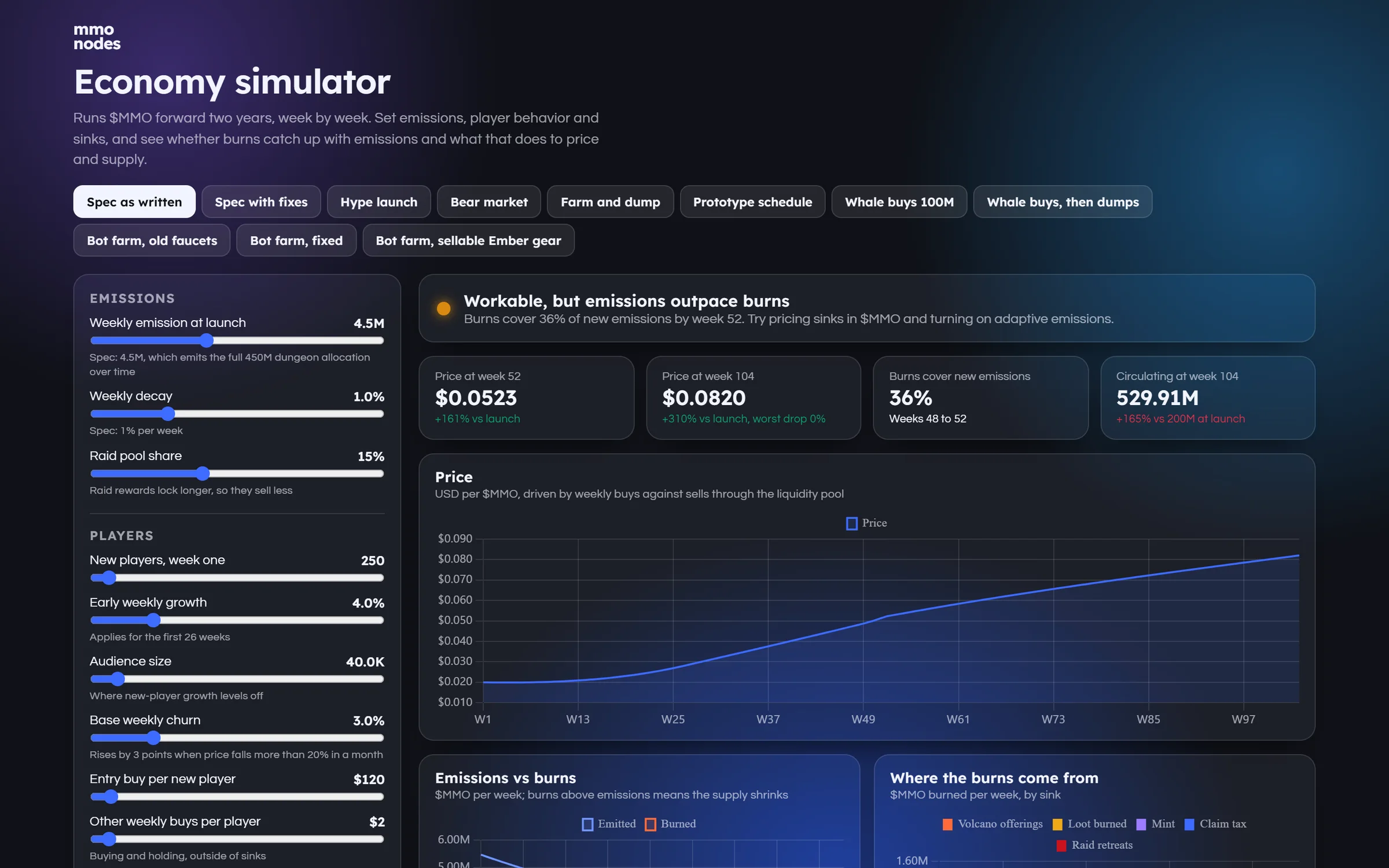1389x868 pixels.
Task: Click the 'Emissions vs burns' chart title
Action: (x=505, y=778)
